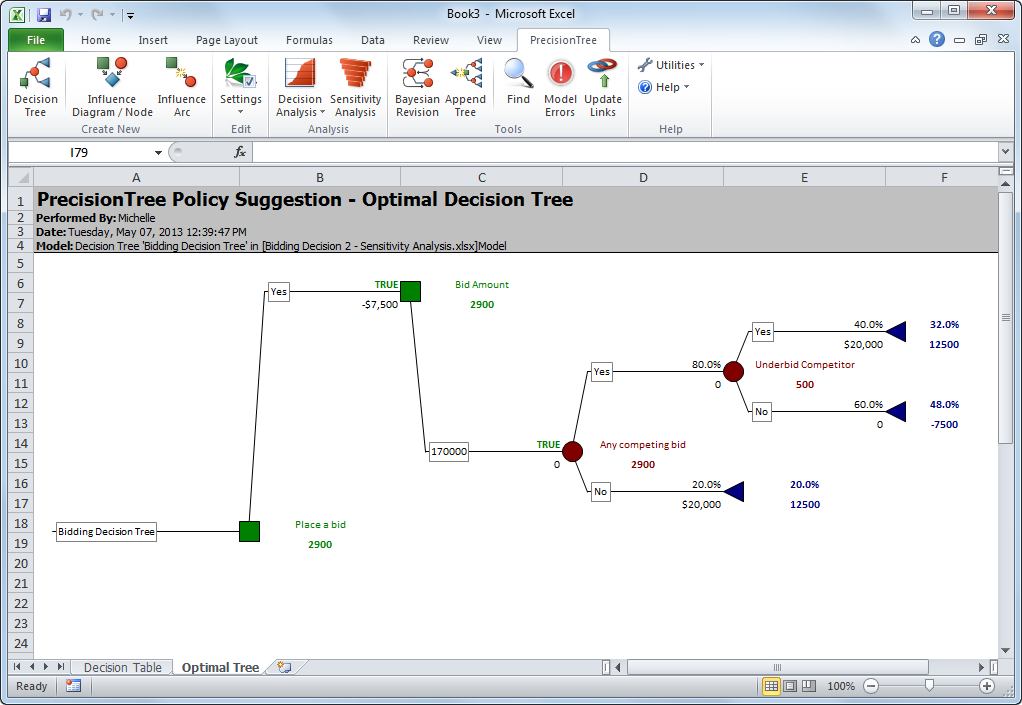This screenshot has height=705, width=1022.
Task: Open the Formulas tab
Action: [309, 40]
